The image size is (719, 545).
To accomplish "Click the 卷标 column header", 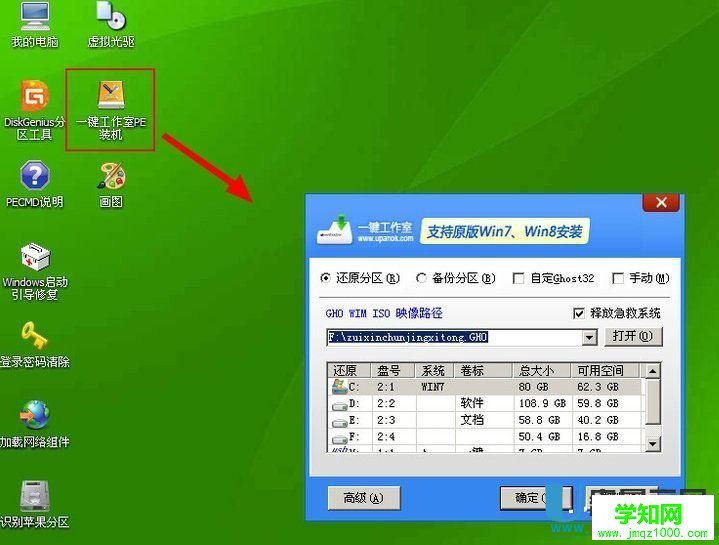I will click(483, 370).
